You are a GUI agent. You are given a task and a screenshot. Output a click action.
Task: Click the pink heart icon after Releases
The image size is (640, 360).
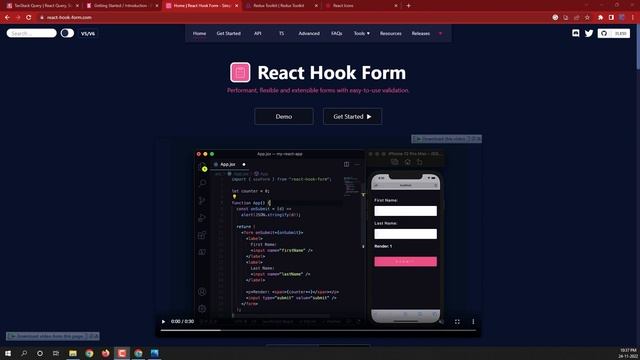pyautogui.click(x=440, y=33)
